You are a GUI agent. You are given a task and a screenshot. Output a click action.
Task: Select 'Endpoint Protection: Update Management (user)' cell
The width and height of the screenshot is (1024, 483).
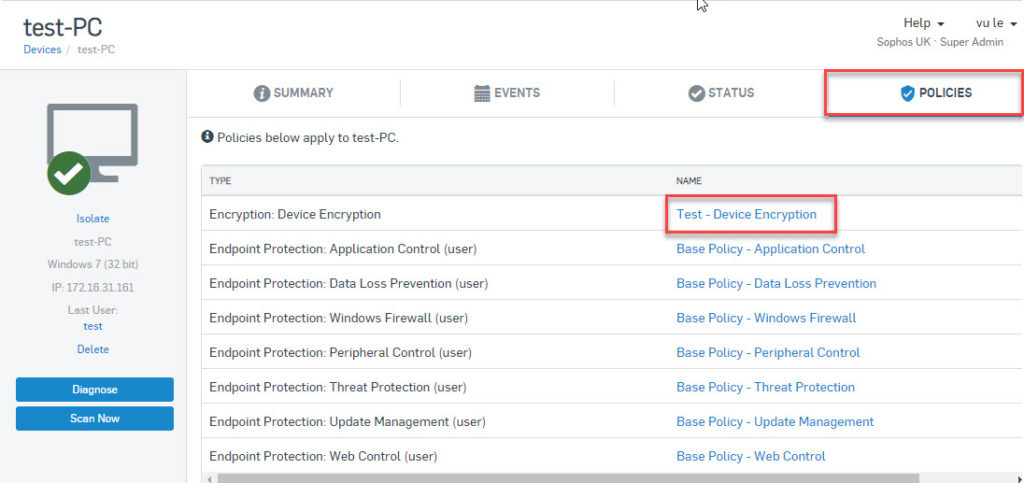[x=347, y=422]
